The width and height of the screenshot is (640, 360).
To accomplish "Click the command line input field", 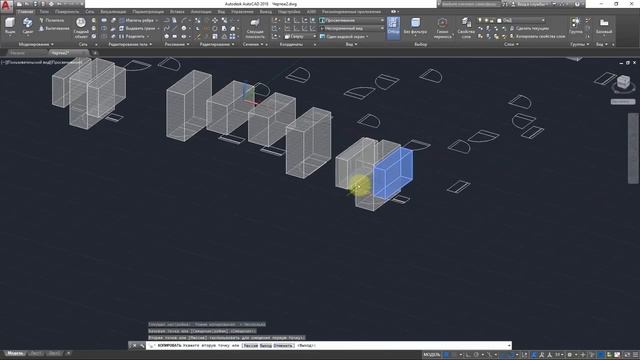I will (x=329, y=346).
